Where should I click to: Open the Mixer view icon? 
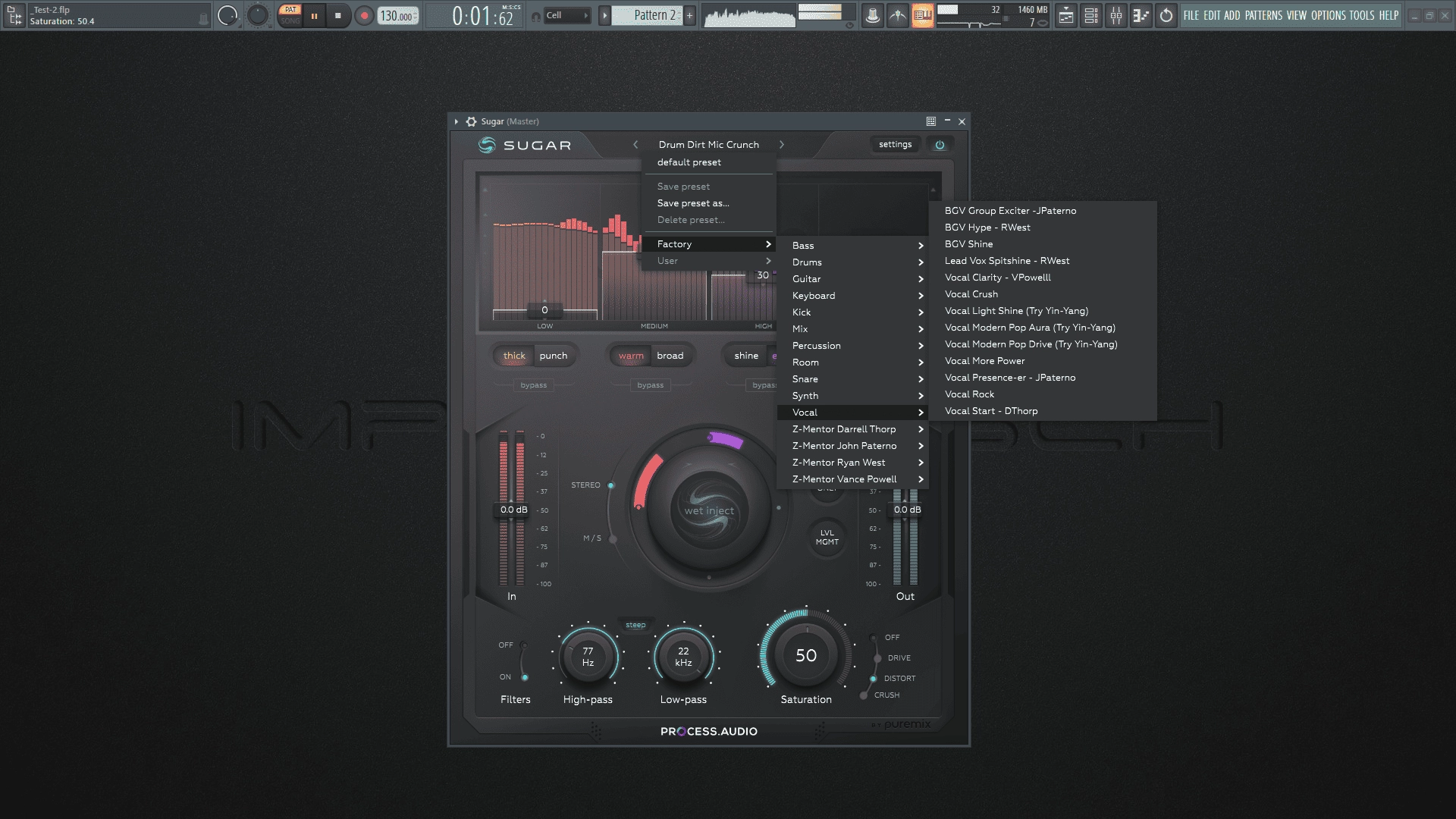1116,15
